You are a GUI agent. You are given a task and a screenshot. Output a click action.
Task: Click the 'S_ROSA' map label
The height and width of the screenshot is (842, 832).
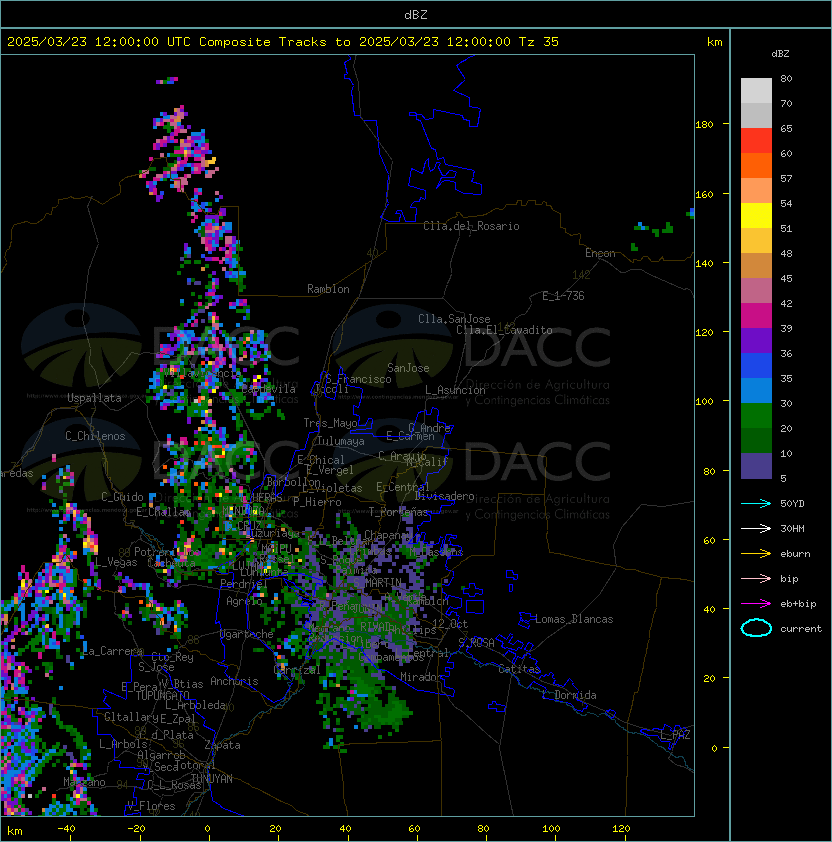(476, 643)
